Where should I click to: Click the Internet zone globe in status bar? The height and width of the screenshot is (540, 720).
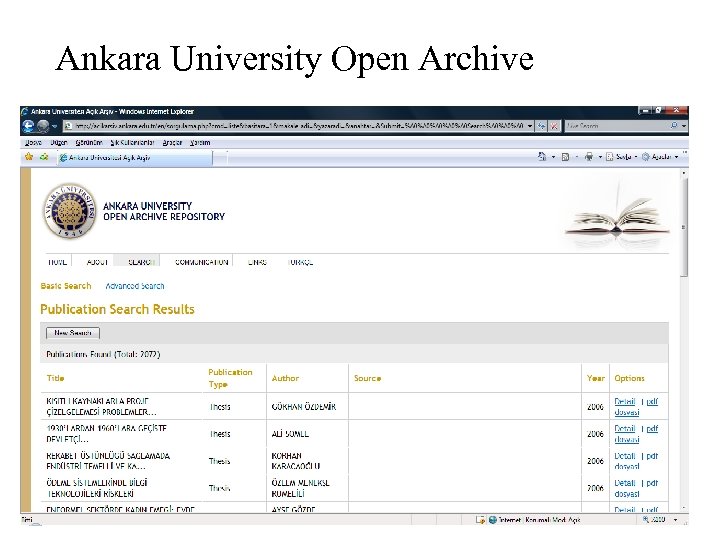click(493, 520)
